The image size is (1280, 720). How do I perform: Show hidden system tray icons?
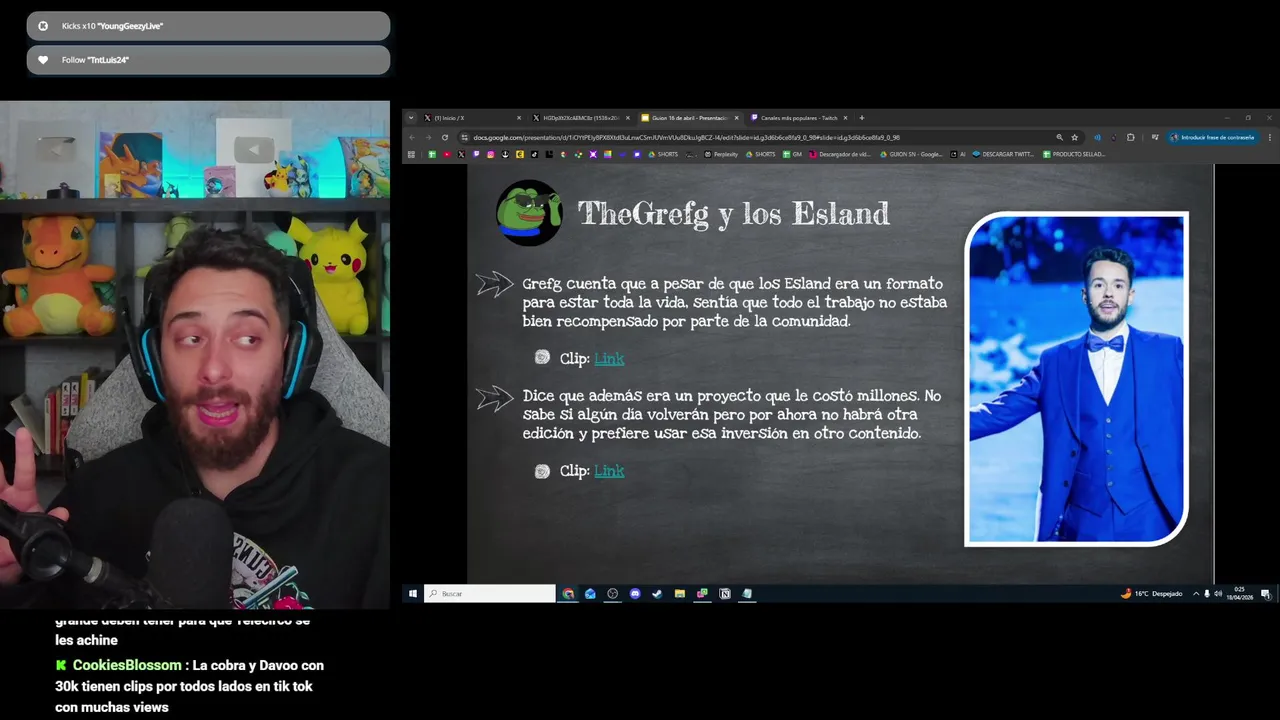coord(1196,594)
